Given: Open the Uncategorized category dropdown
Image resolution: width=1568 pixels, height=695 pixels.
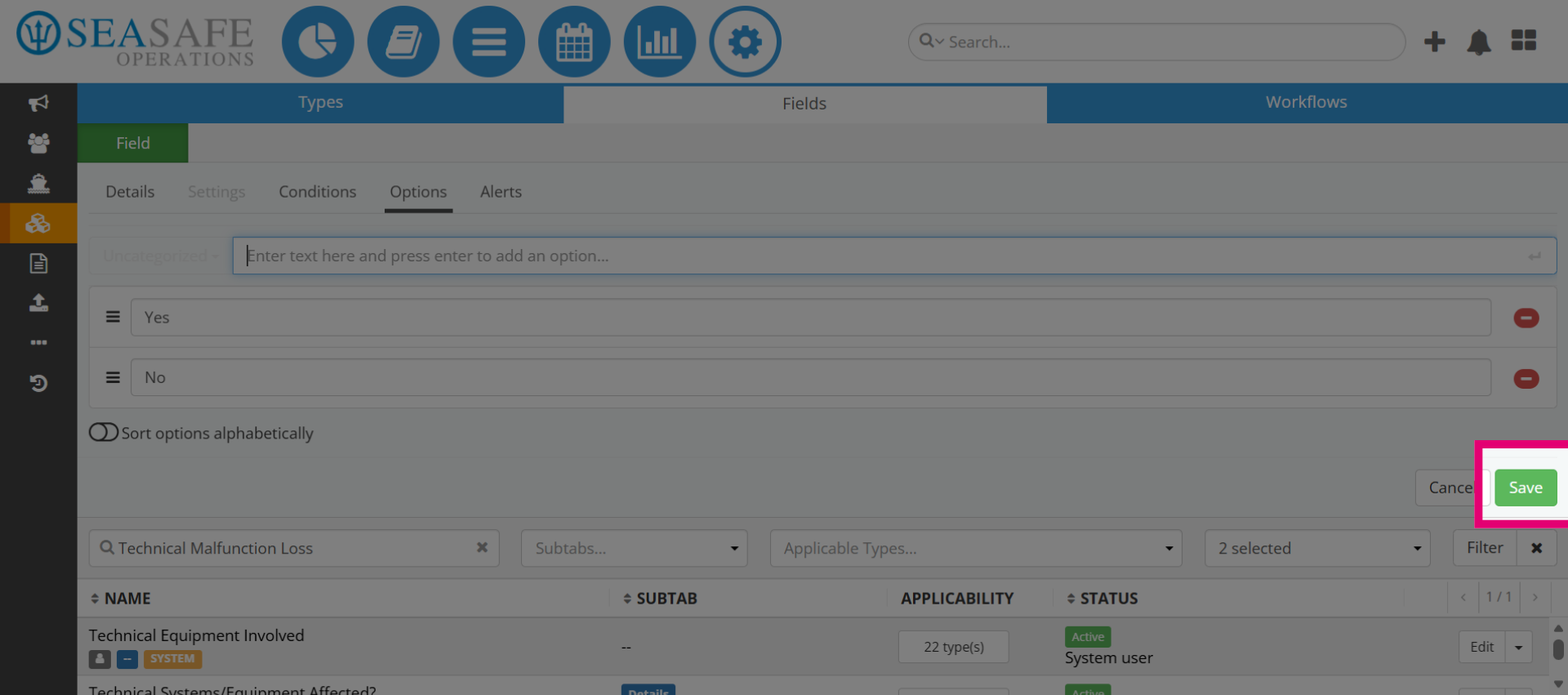Looking at the screenshot, I should click(160, 256).
